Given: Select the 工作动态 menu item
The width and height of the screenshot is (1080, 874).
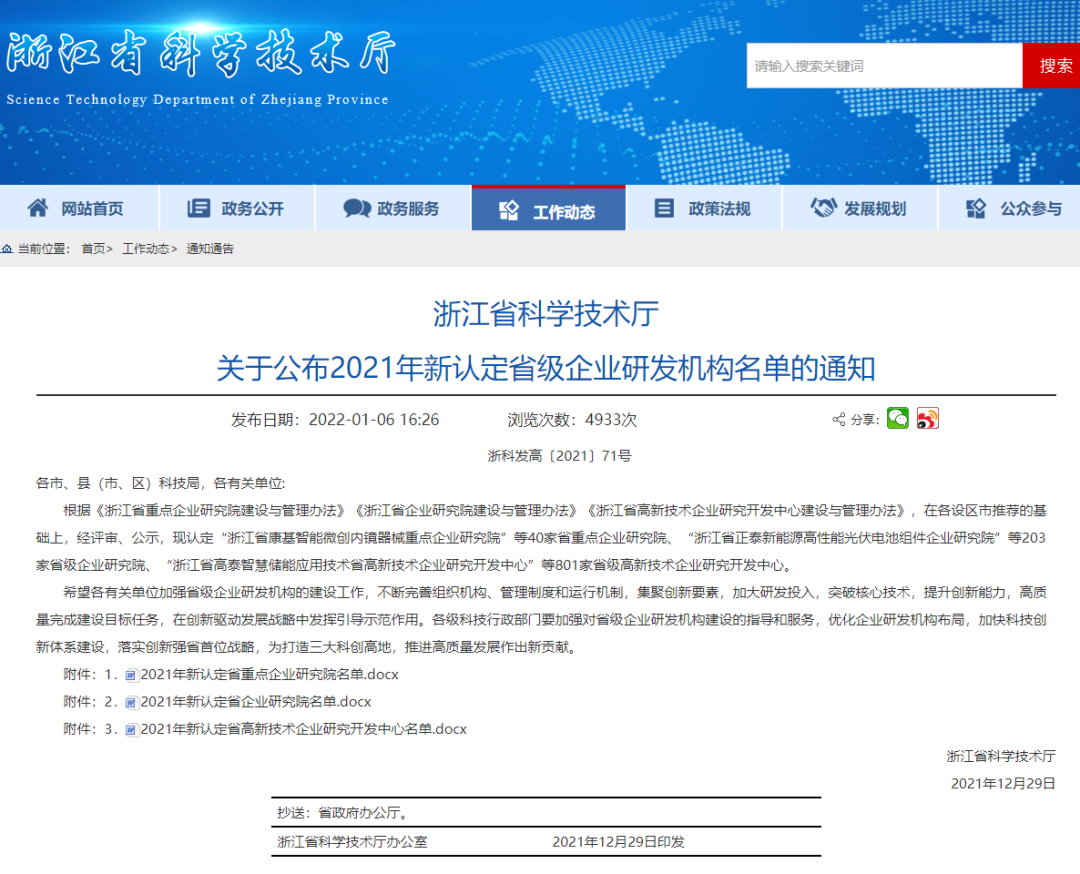Looking at the screenshot, I should (x=548, y=208).
